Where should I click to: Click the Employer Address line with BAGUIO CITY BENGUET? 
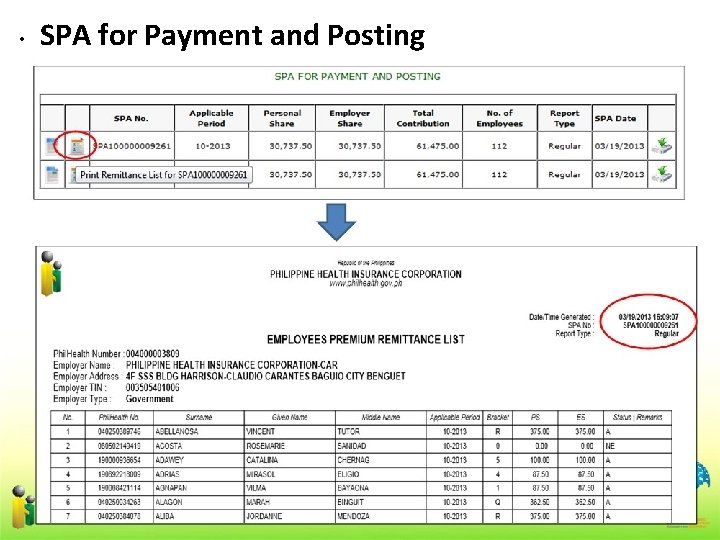click(265, 376)
